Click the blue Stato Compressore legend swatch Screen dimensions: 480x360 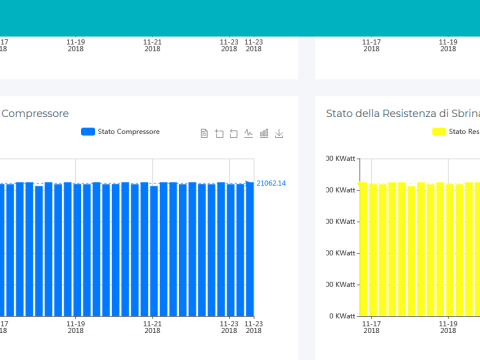click(88, 132)
